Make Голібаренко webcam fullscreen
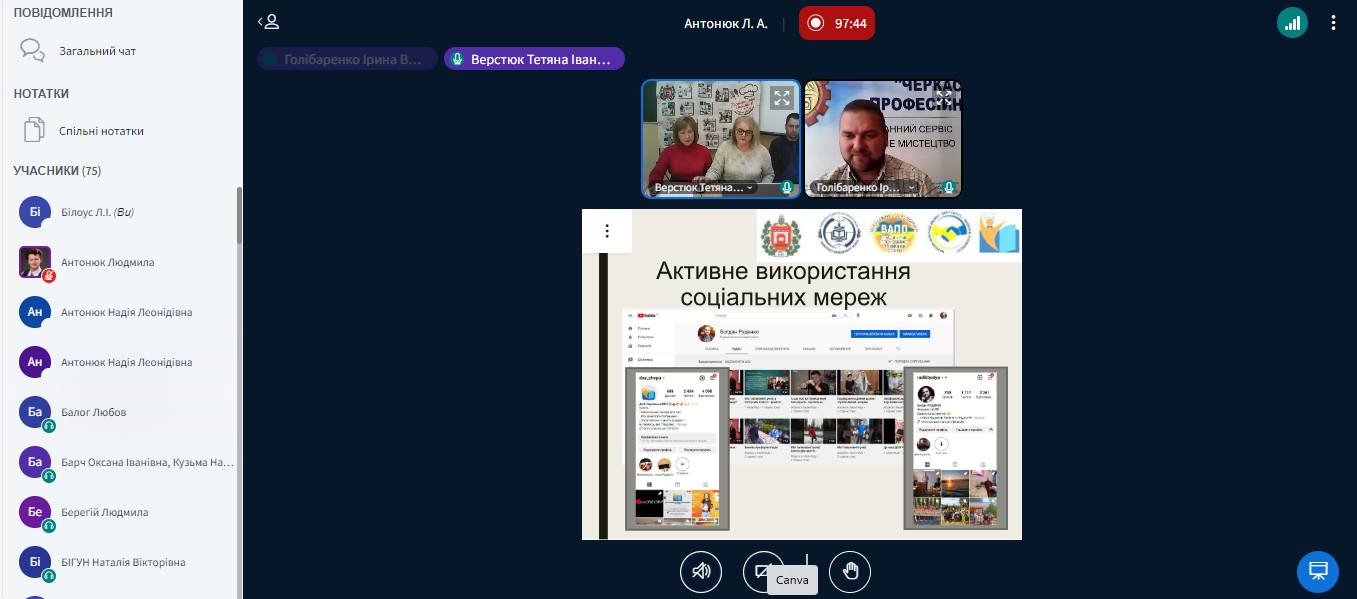Viewport: 1357px width, 599px height. (x=944, y=97)
